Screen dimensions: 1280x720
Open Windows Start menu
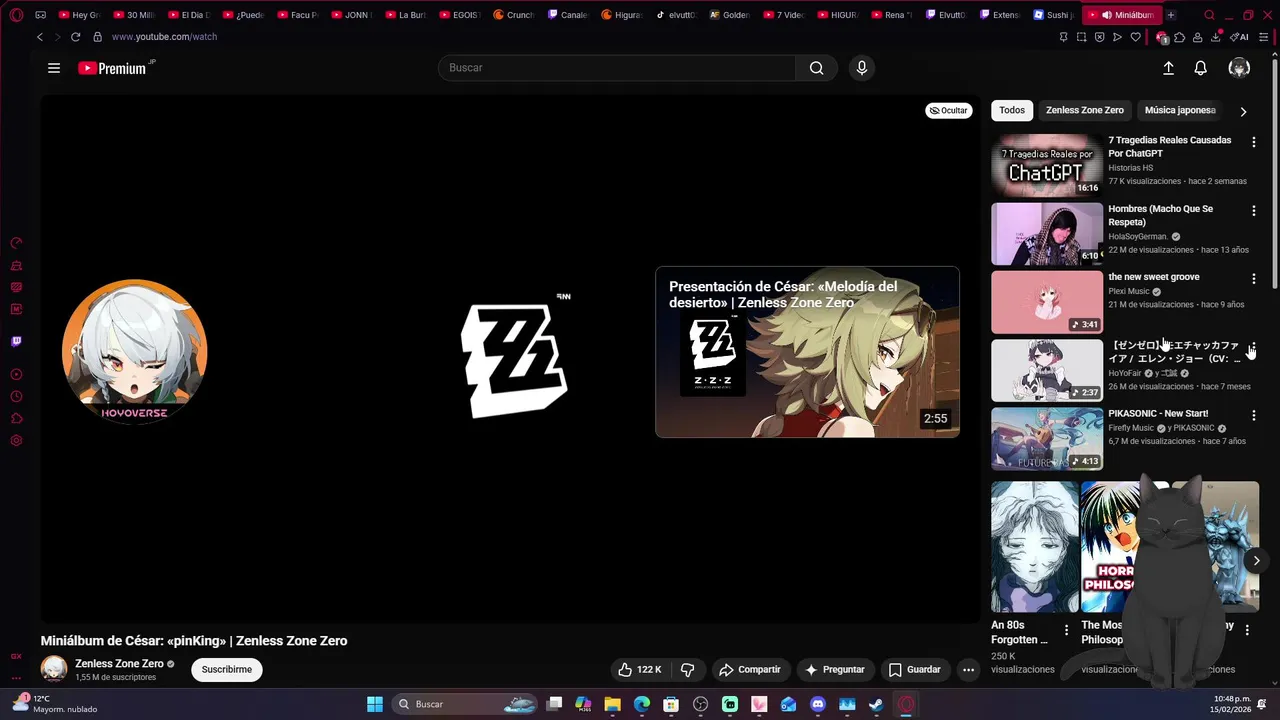coord(374,704)
